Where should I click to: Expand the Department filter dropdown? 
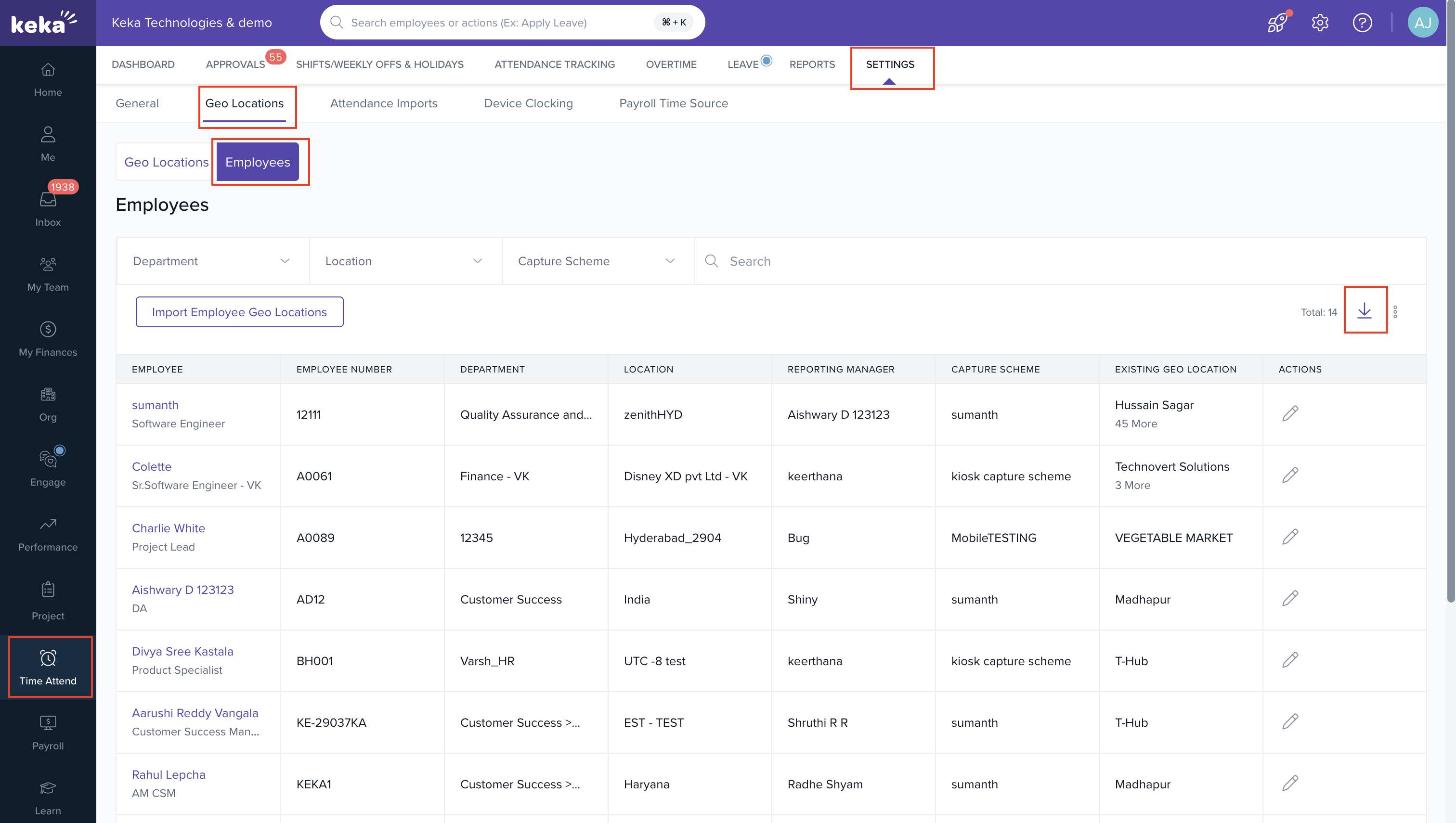pos(212,261)
